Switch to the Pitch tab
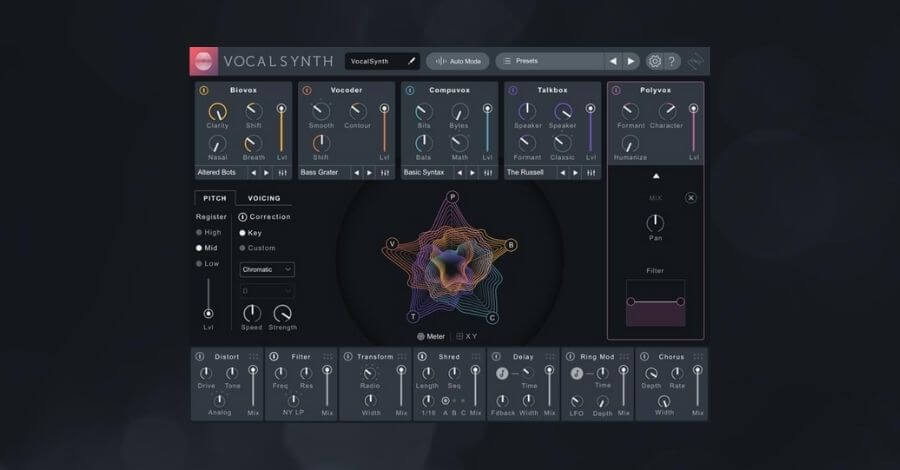The width and height of the screenshot is (900, 470). [215, 198]
